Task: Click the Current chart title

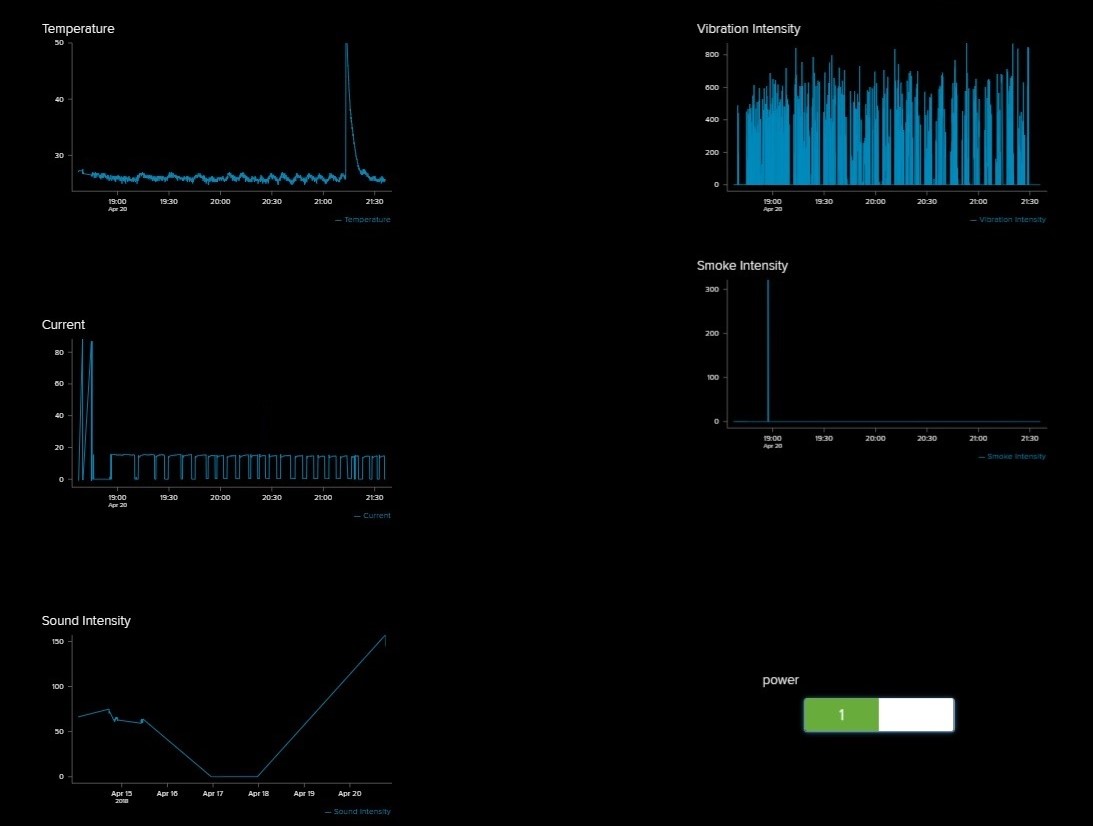Action: click(x=63, y=325)
